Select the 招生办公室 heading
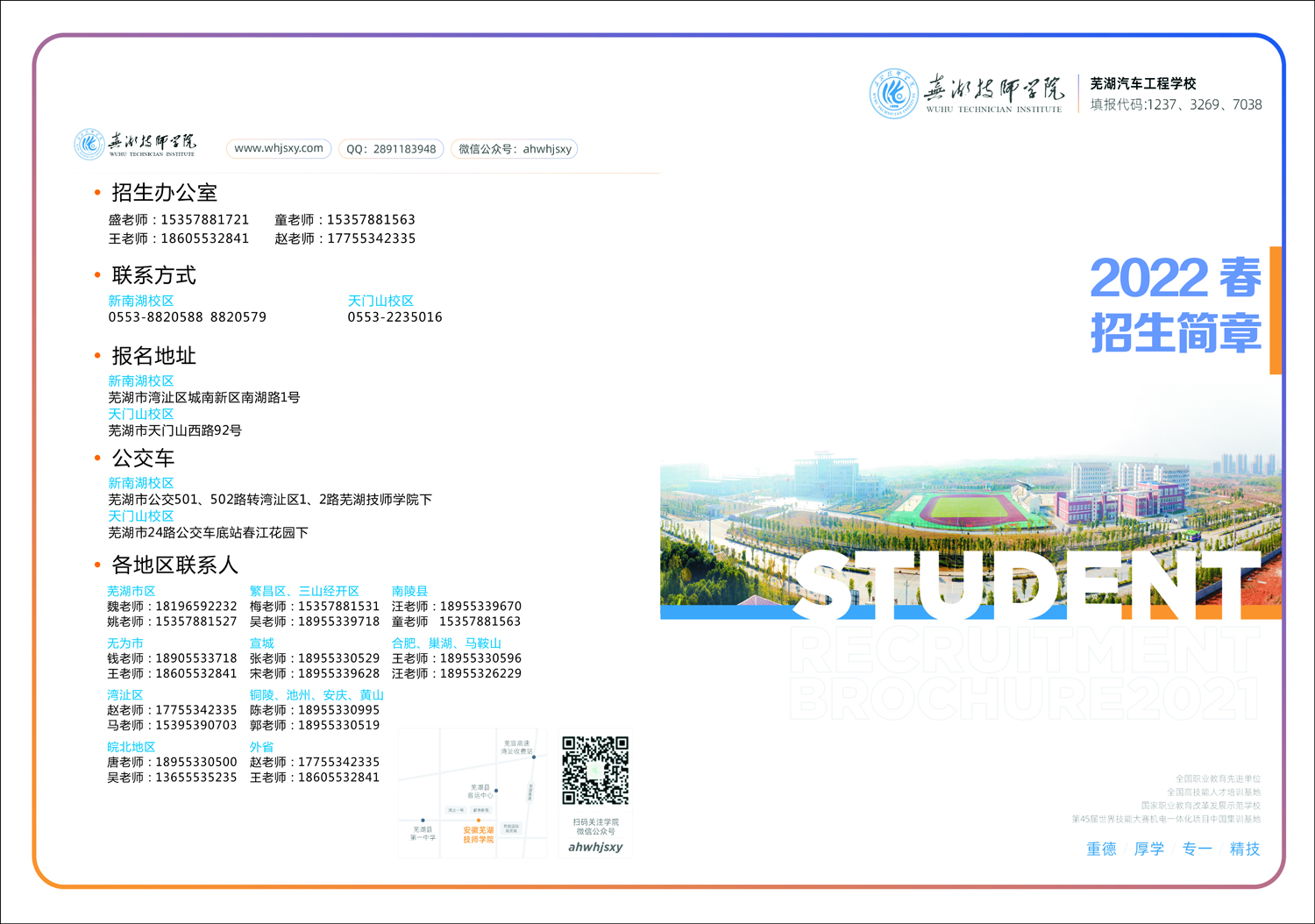The width and height of the screenshot is (1315, 924). pos(164,193)
